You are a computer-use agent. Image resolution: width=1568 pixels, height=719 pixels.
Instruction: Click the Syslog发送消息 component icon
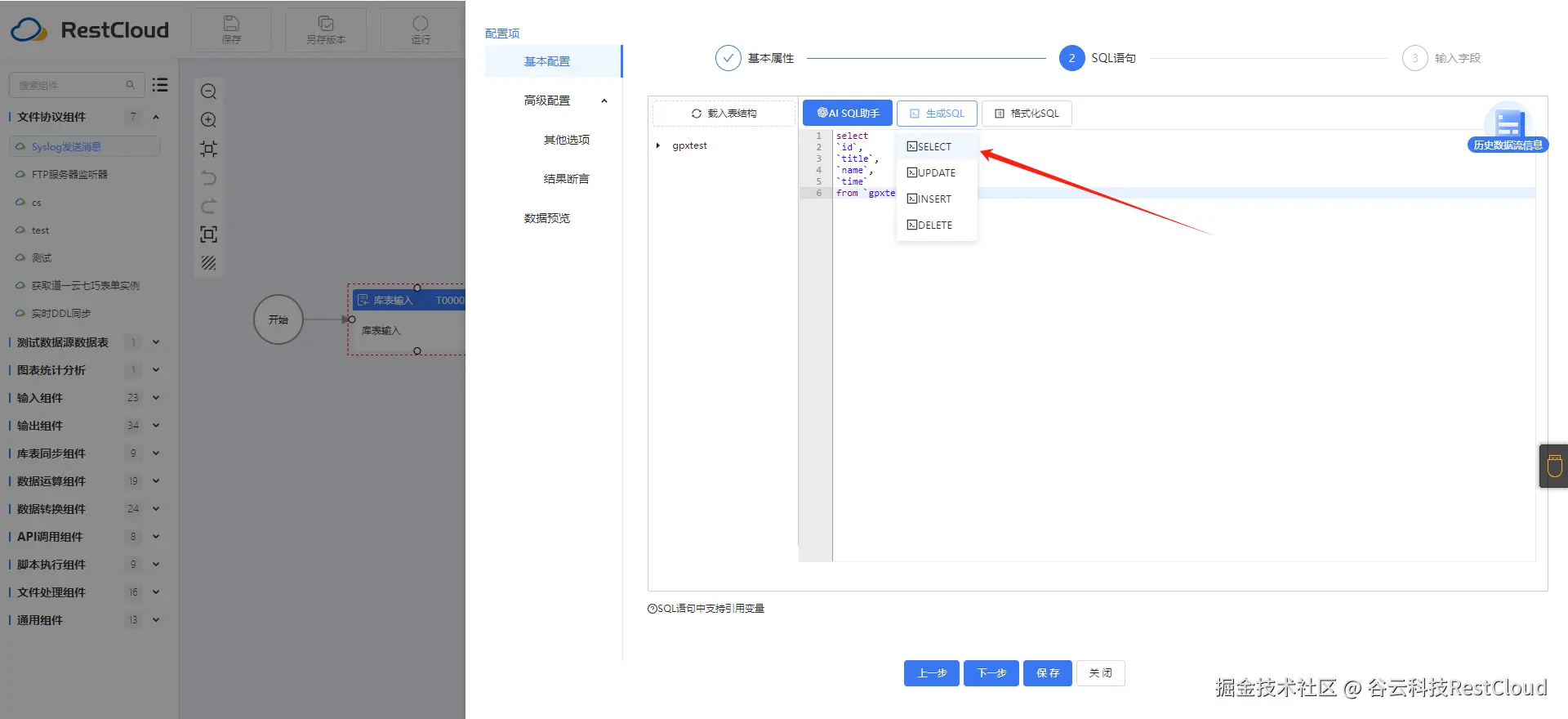pos(20,147)
